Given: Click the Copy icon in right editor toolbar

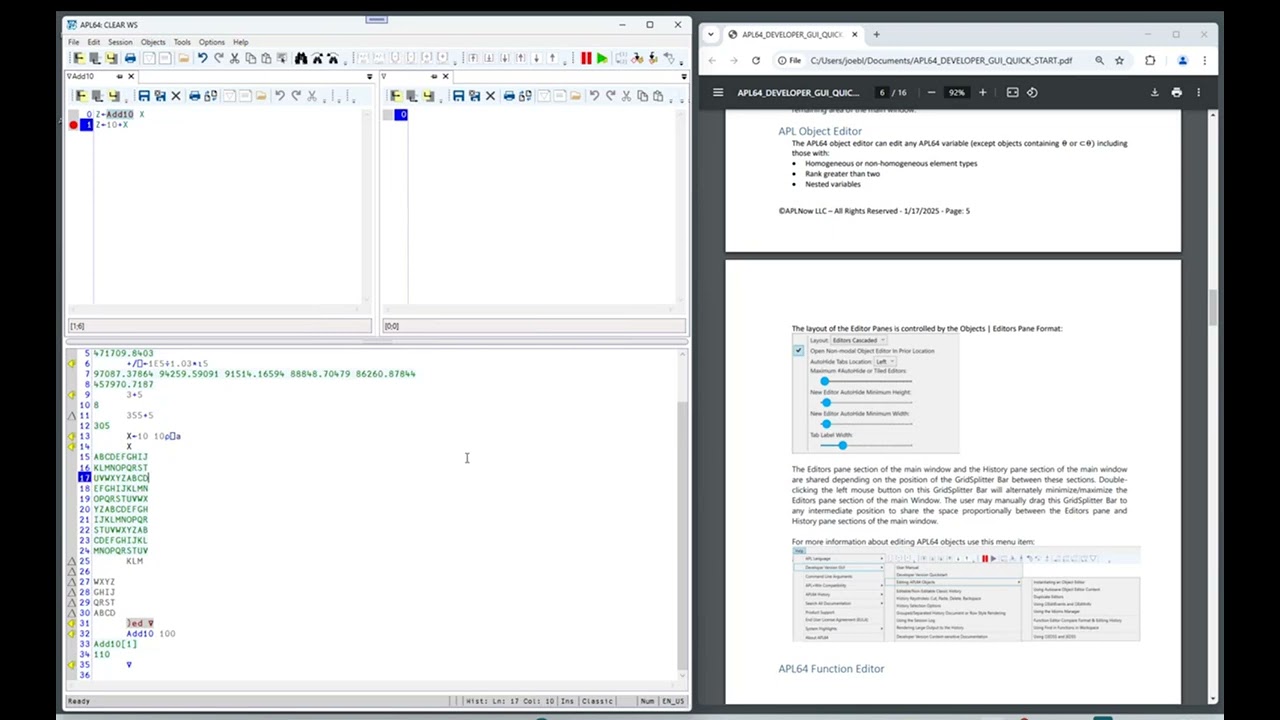Looking at the screenshot, I should point(642,96).
